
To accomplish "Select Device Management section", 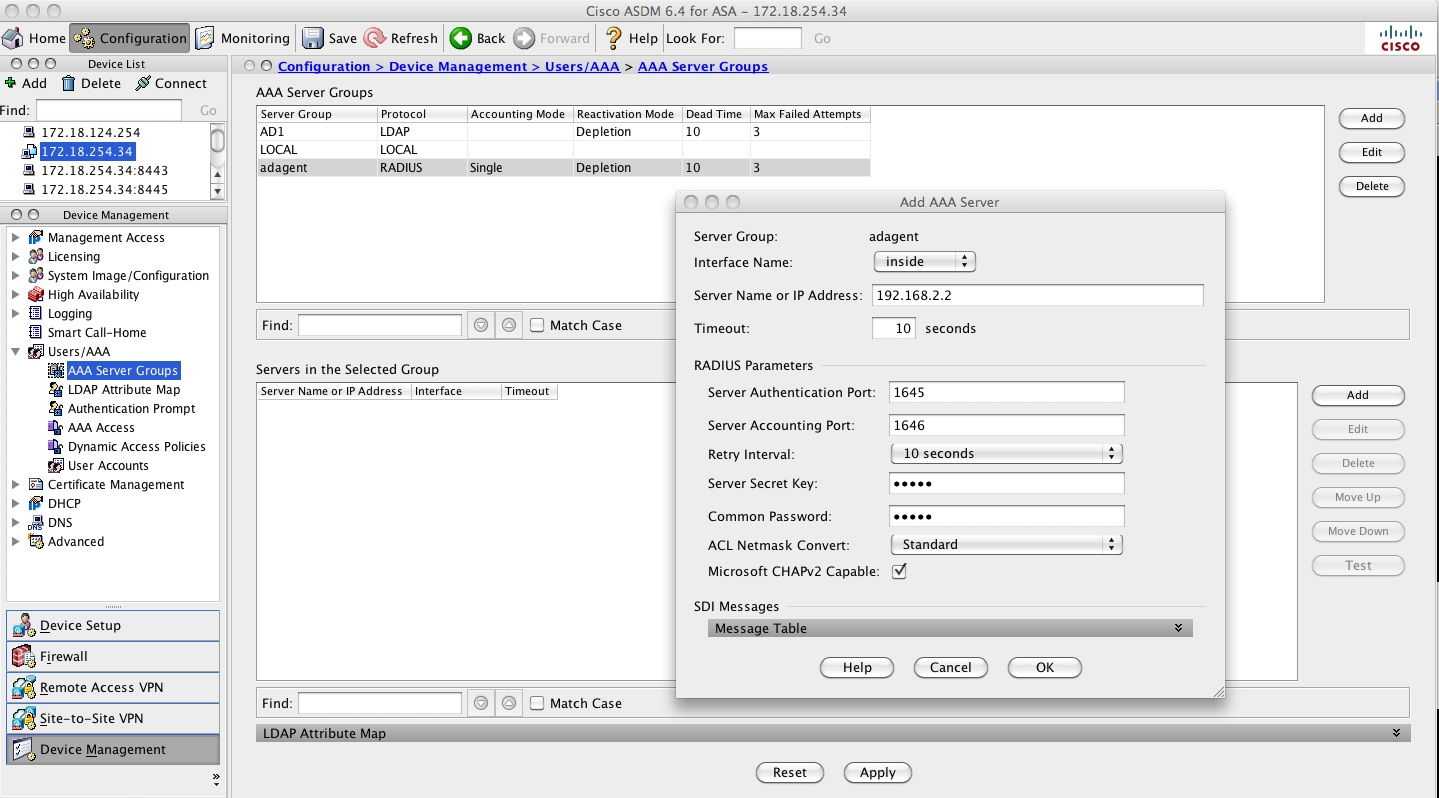I will tap(113, 749).
